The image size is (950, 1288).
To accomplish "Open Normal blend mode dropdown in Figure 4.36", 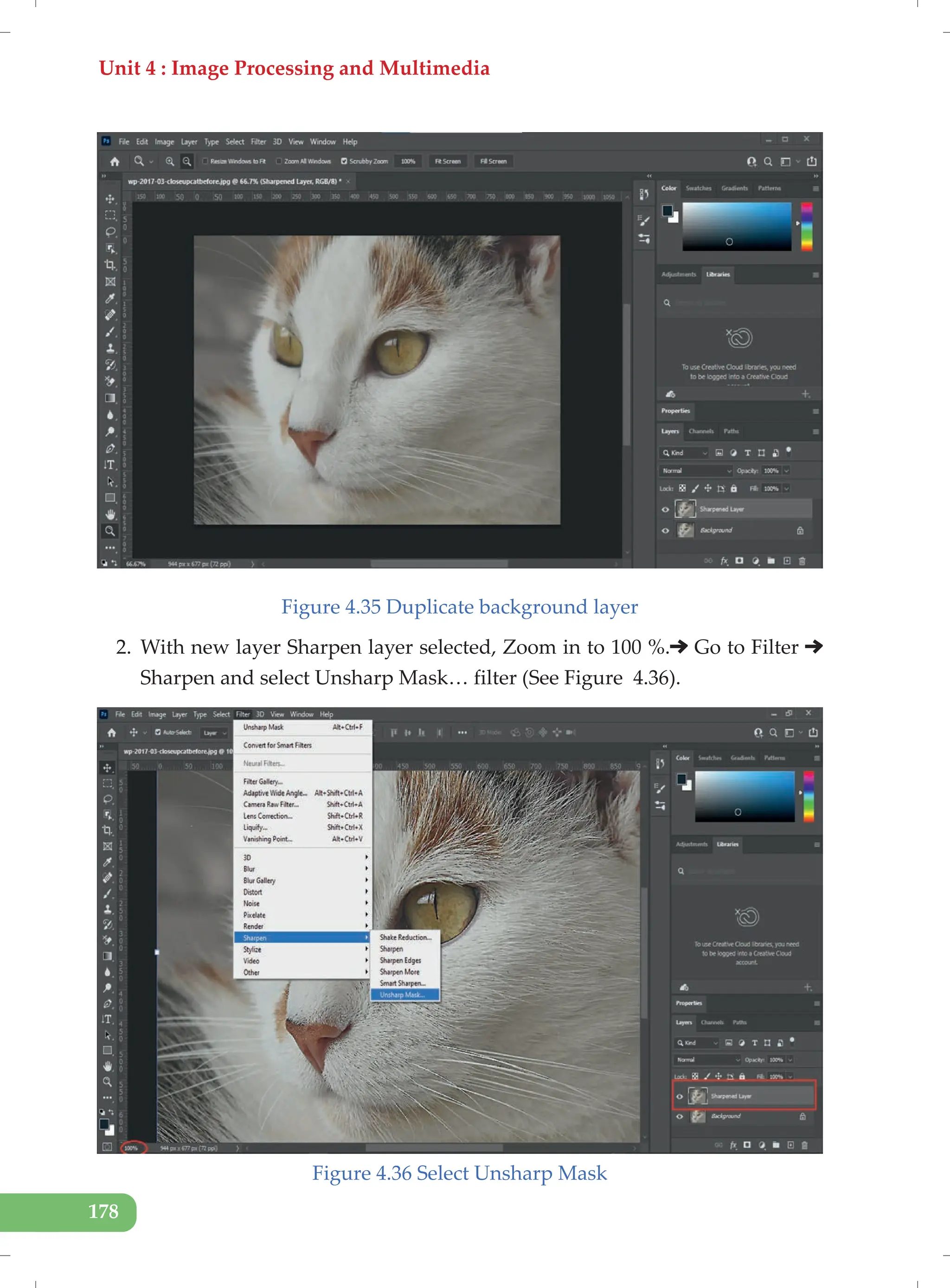I will coord(708,1059).
